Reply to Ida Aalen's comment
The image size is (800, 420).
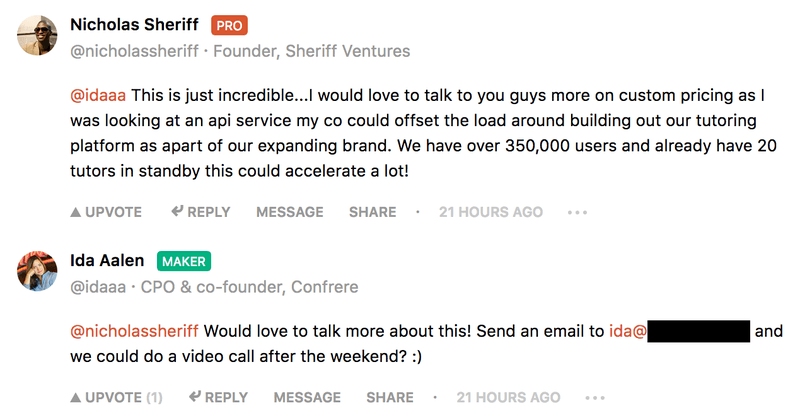[219, 398]
